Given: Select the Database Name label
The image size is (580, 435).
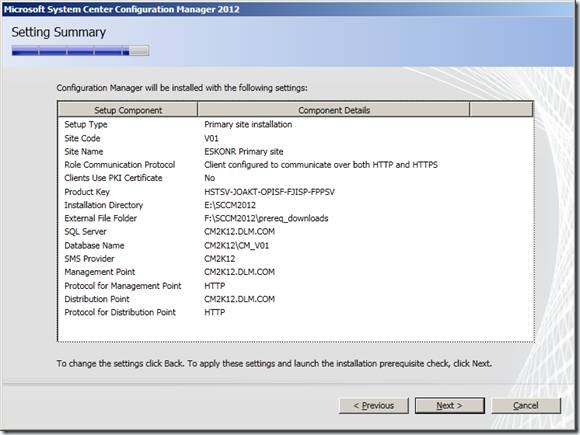Looking at the screenshot, I should pos(94,246).
